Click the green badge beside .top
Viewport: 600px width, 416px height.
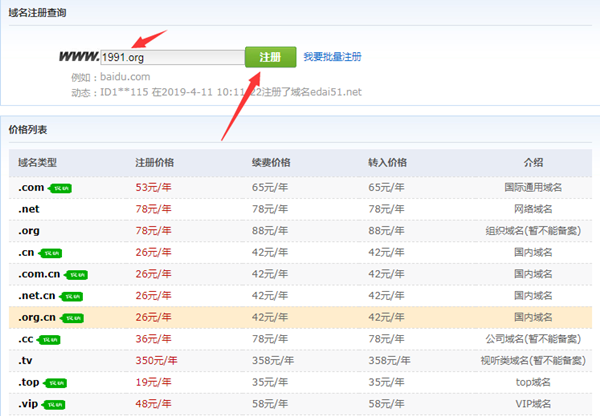point(56,383)
